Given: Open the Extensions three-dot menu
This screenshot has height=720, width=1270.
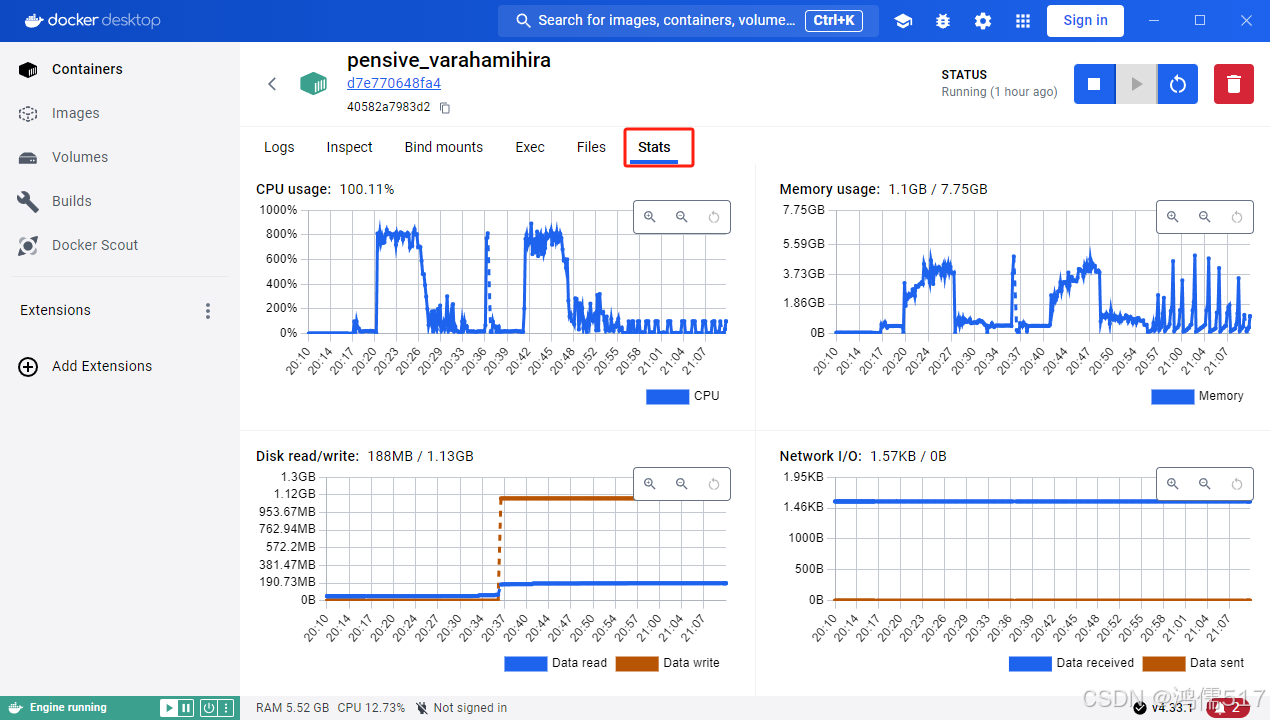Looking at the screenshot, I should pyautogui.click(x=208, y=311).
